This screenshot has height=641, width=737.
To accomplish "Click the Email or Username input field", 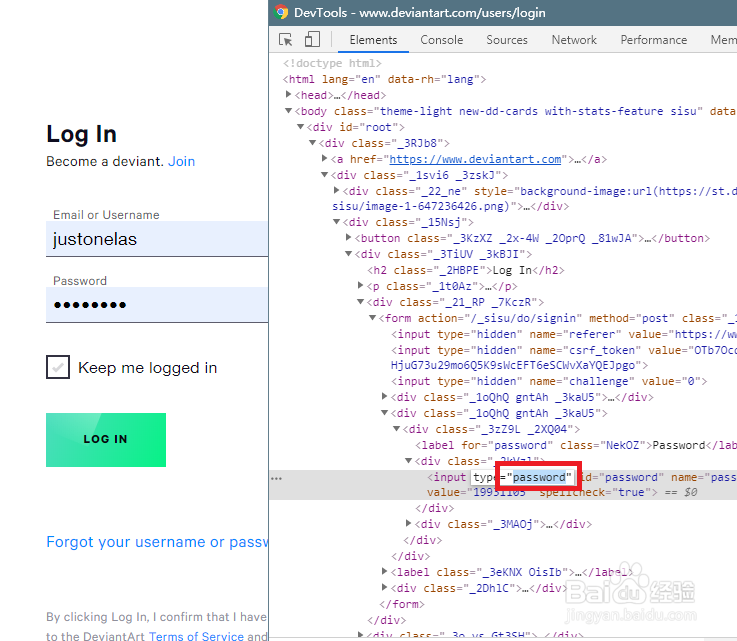I will point(157,239).
